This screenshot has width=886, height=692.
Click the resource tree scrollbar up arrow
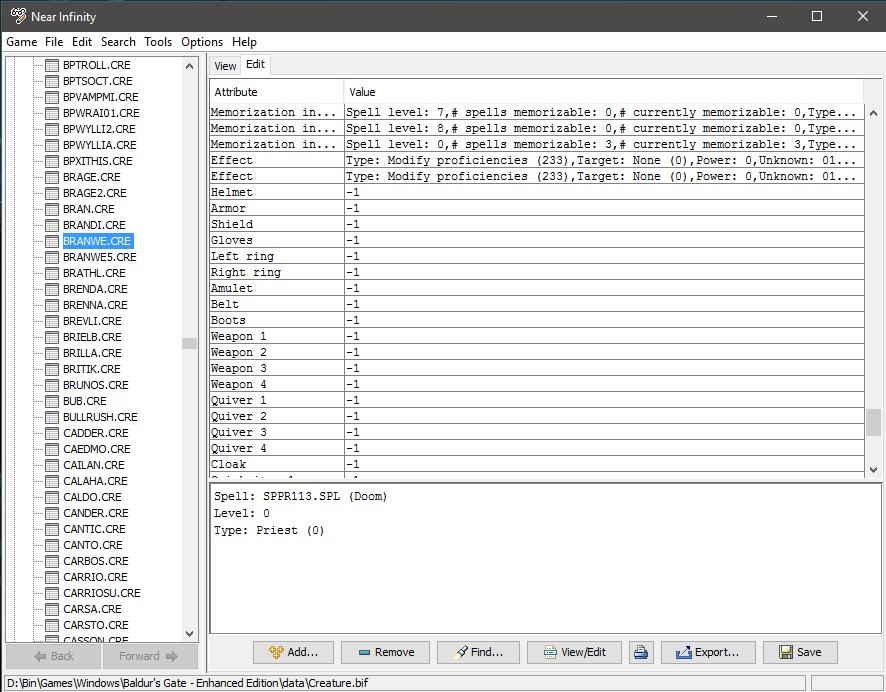[189, 66]
